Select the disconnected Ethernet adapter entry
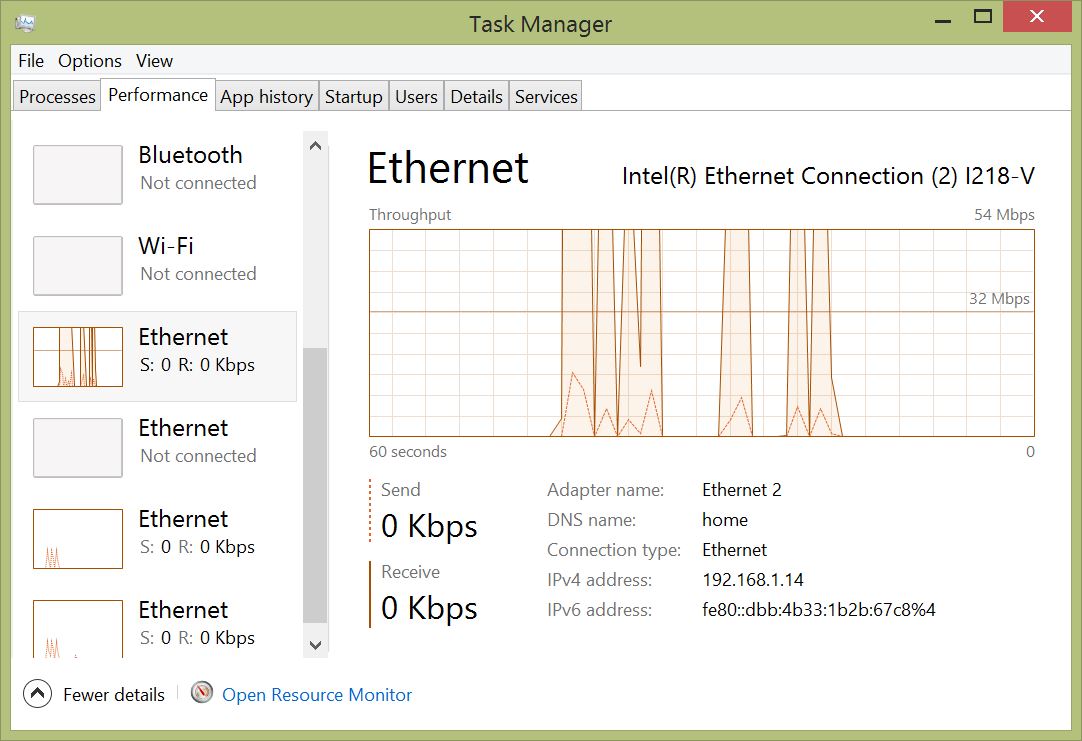The width and height of the screenshot is (1082, 741). (158, 441)
